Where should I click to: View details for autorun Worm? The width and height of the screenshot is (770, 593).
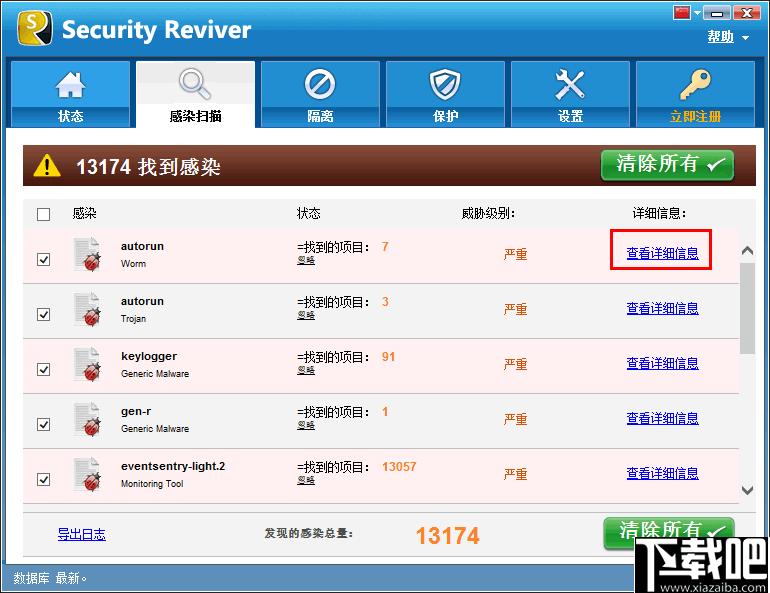click(x=662, y=253)
